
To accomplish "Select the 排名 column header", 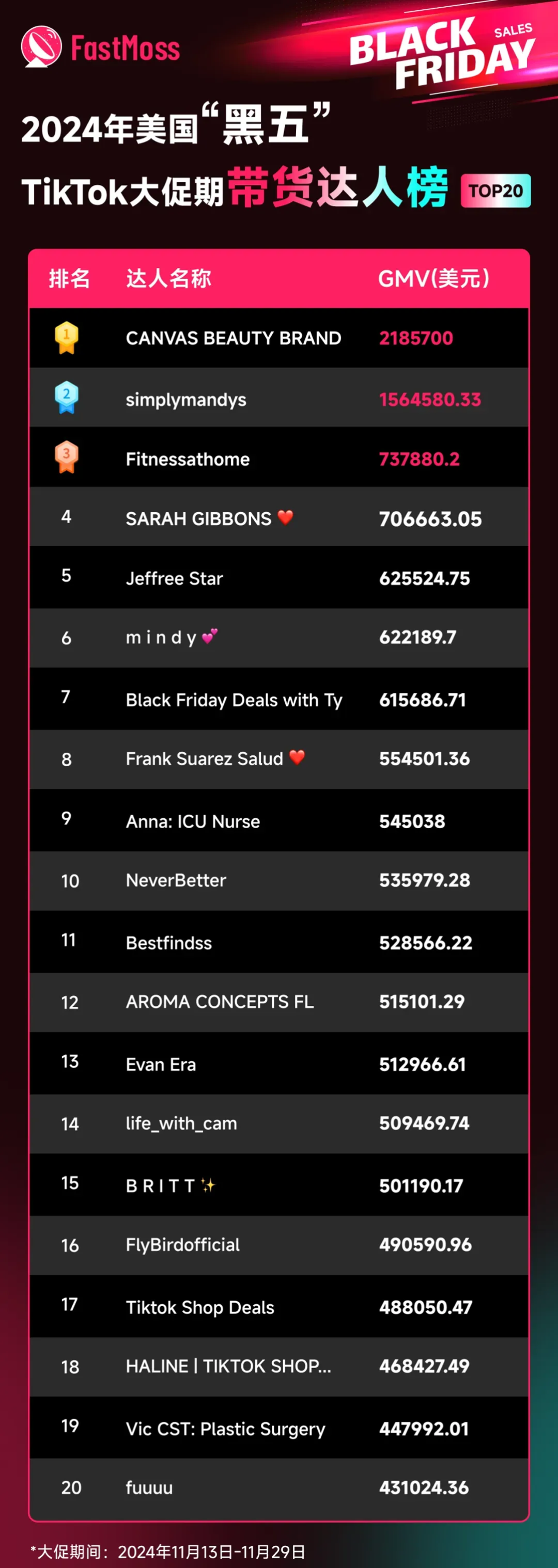I will pyautogui.click(x=69, y=279).
